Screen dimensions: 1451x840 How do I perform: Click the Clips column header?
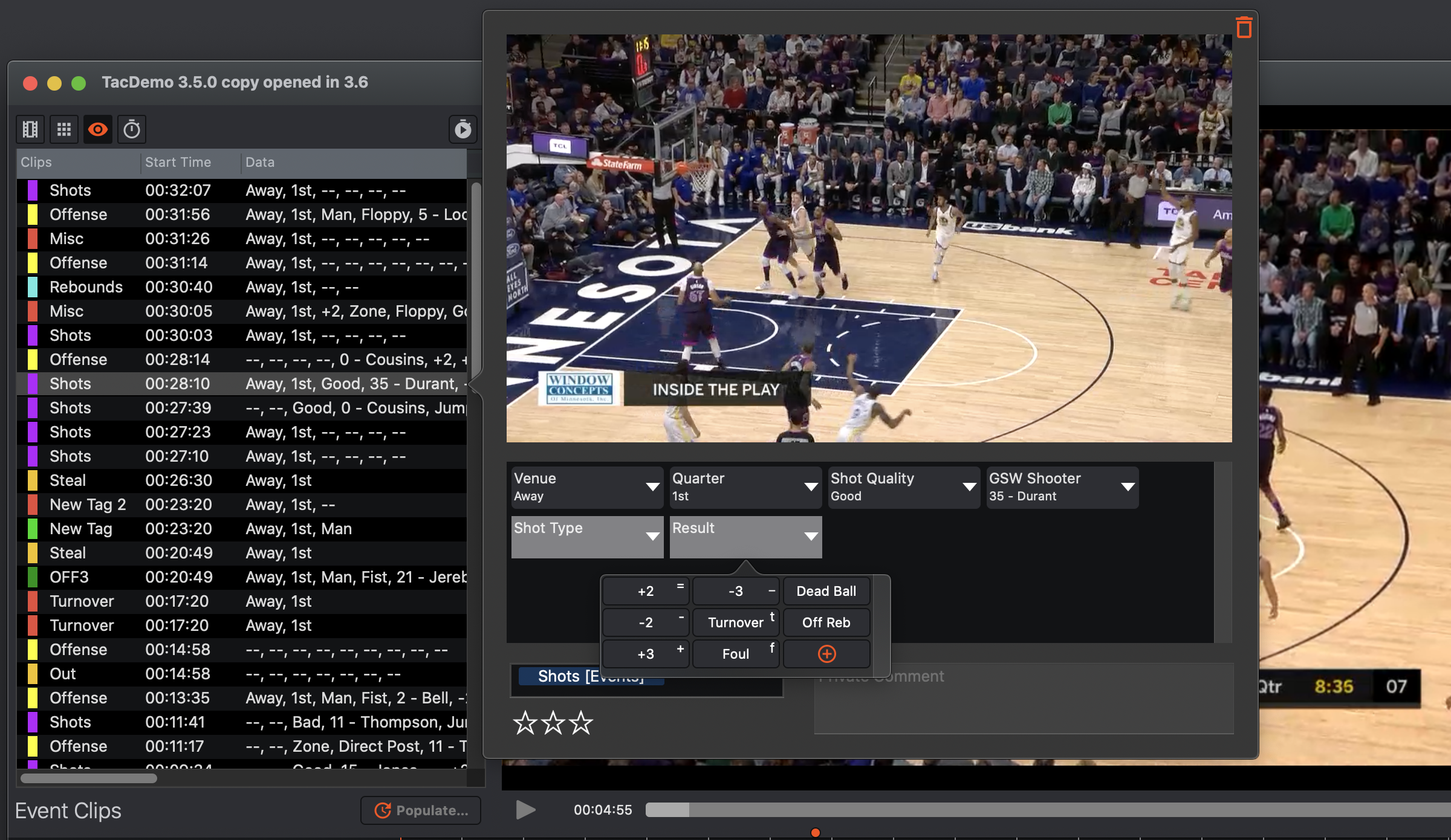pos(79,162)
